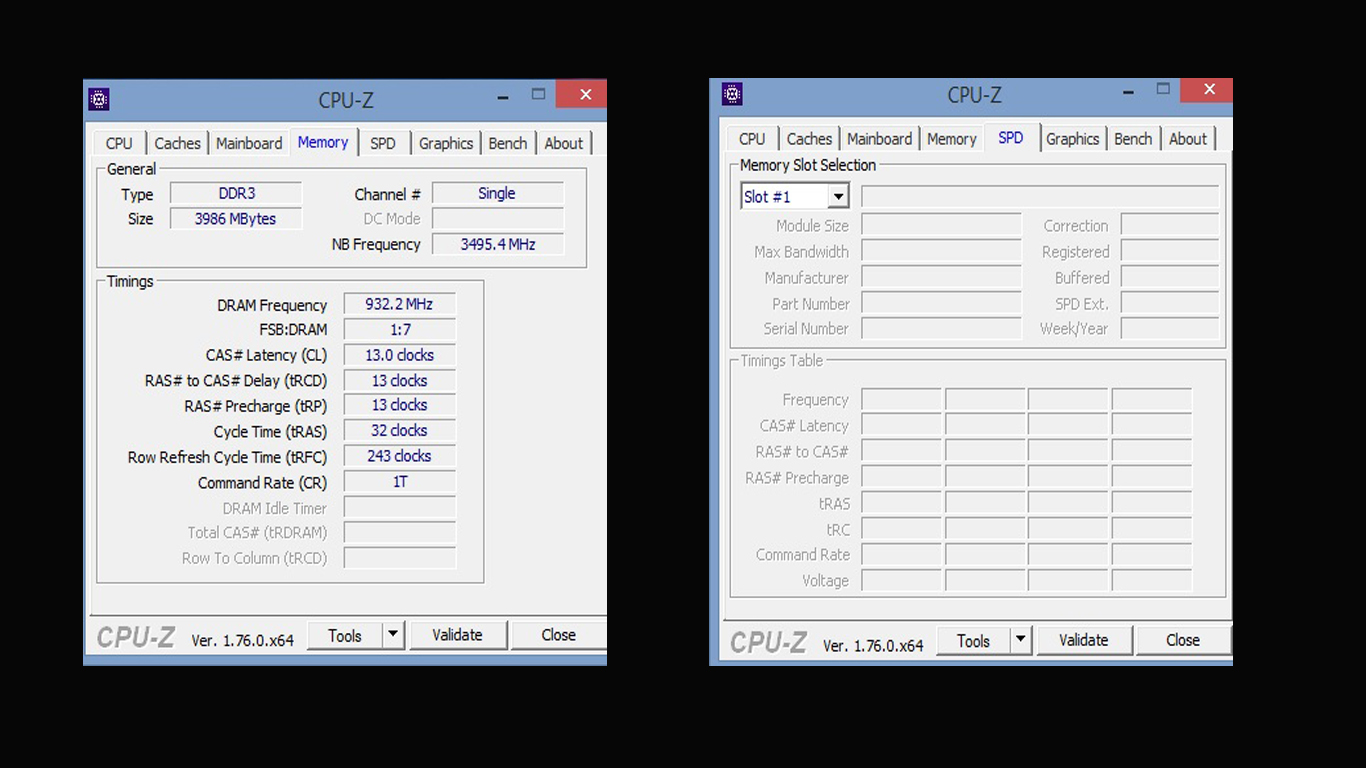
Task: Click the FSB:DRAM 1:7 ratio value
Action: pos(400,329)
